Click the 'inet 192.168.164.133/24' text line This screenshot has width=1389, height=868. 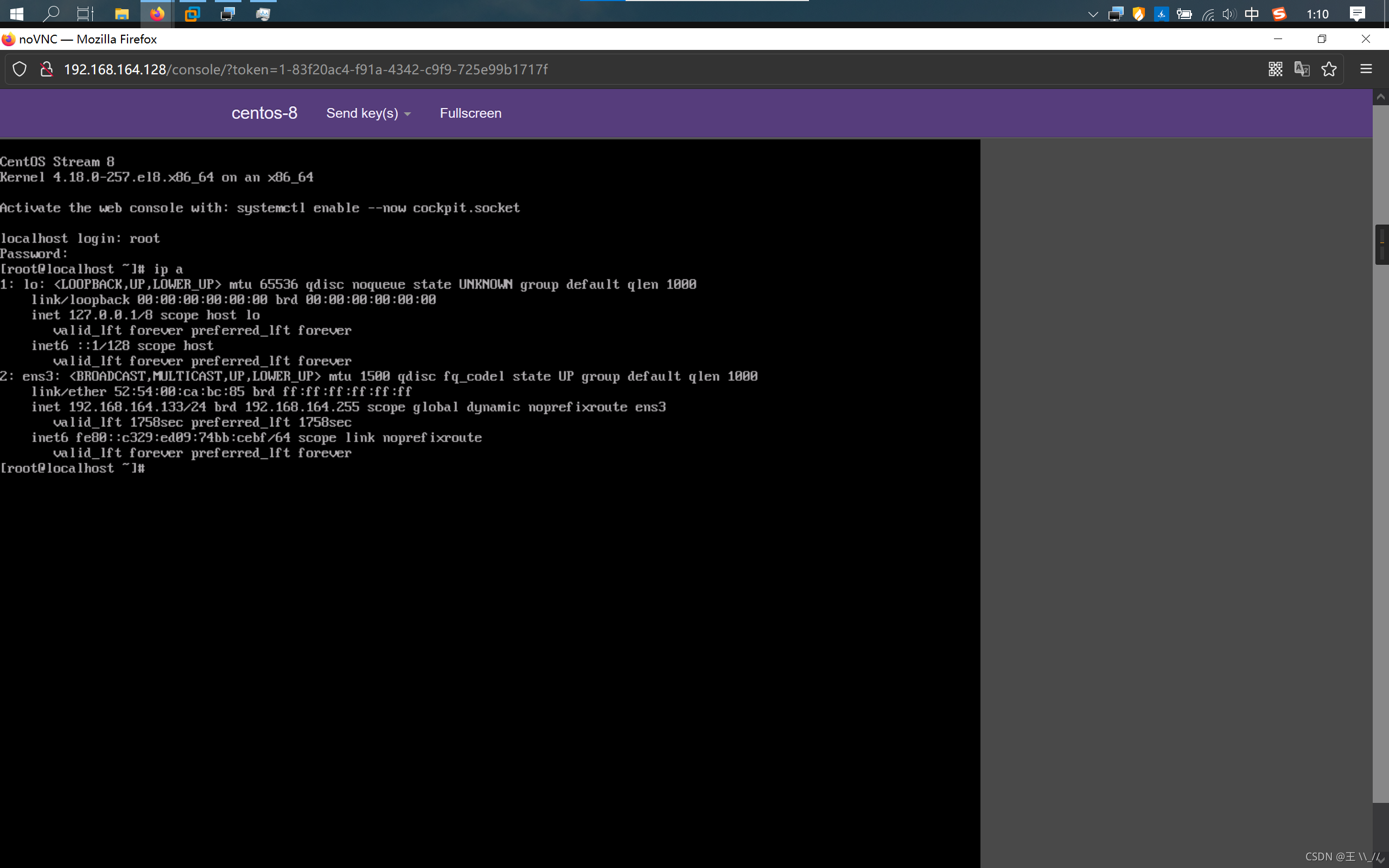[348, 407]
